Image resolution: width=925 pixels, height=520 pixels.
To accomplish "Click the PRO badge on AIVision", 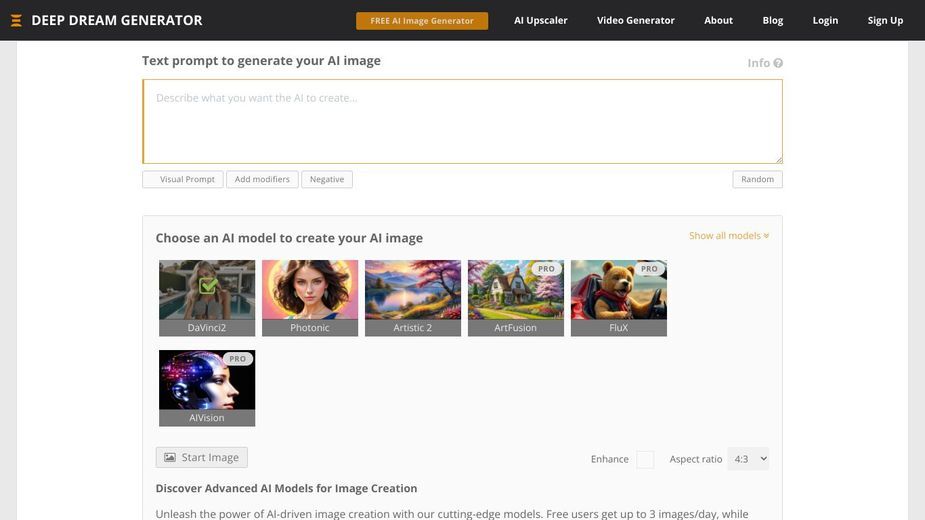I will pyautogui.click(x=237, y=359).
